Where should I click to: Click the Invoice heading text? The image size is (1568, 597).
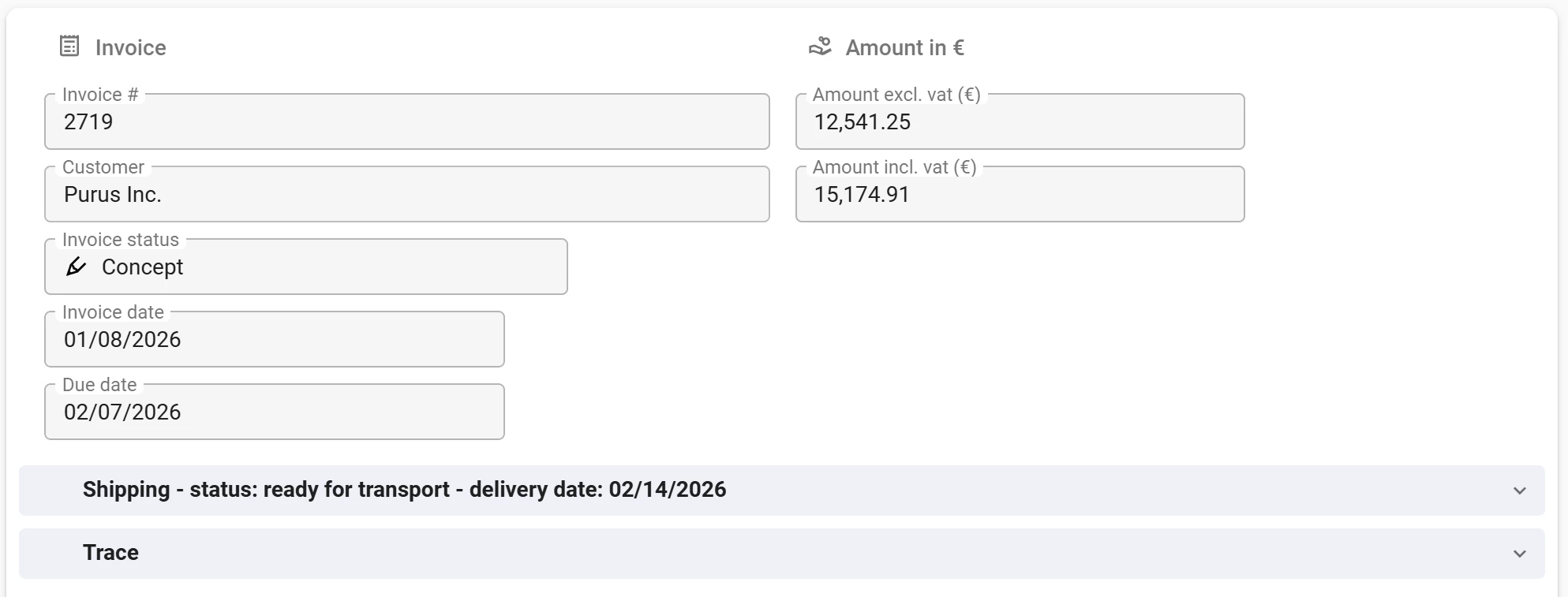tap(130, 47)
